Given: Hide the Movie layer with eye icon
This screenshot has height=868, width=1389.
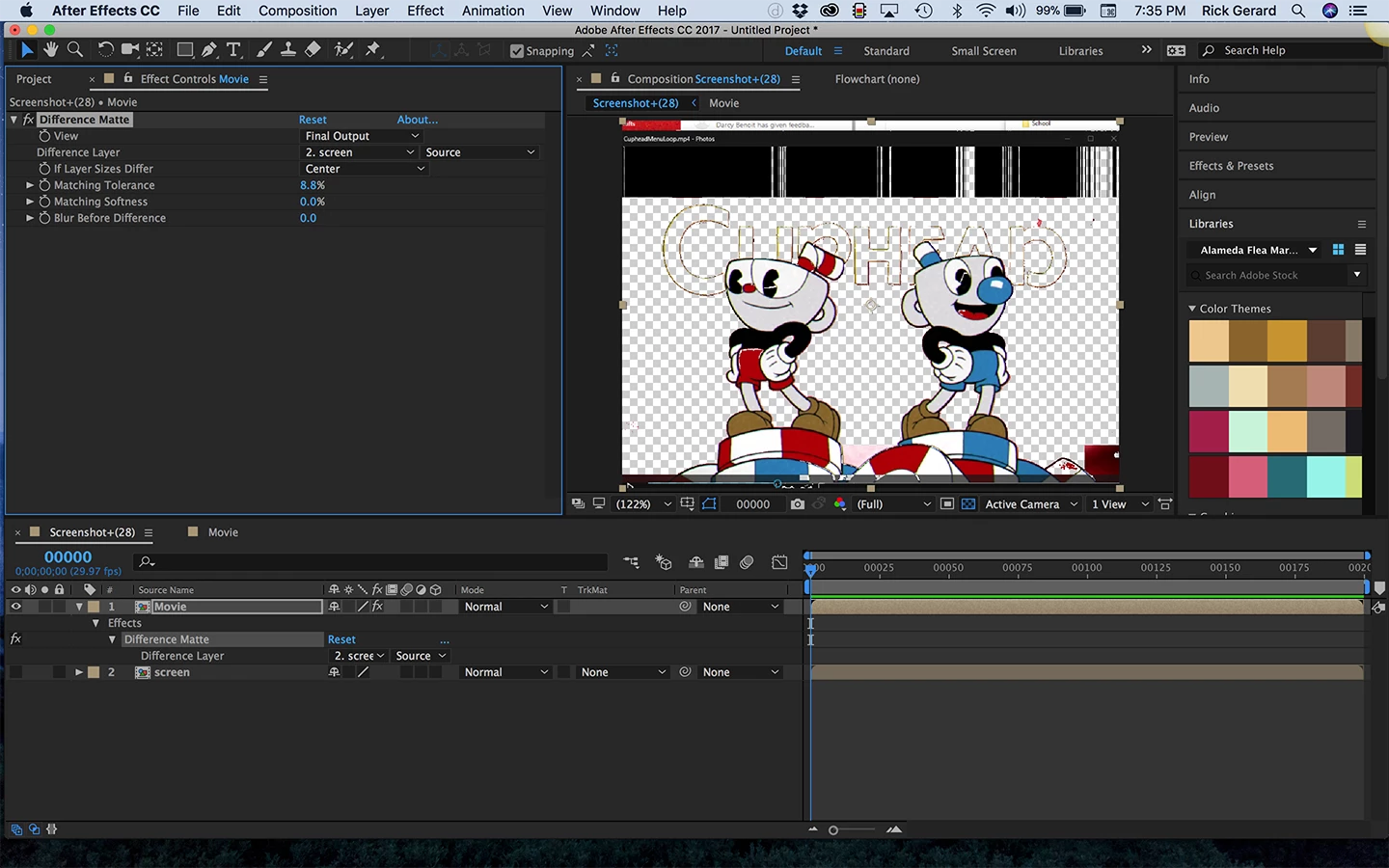Looking at the screenshot, I should pyautogui.click(x=15, y=607).
